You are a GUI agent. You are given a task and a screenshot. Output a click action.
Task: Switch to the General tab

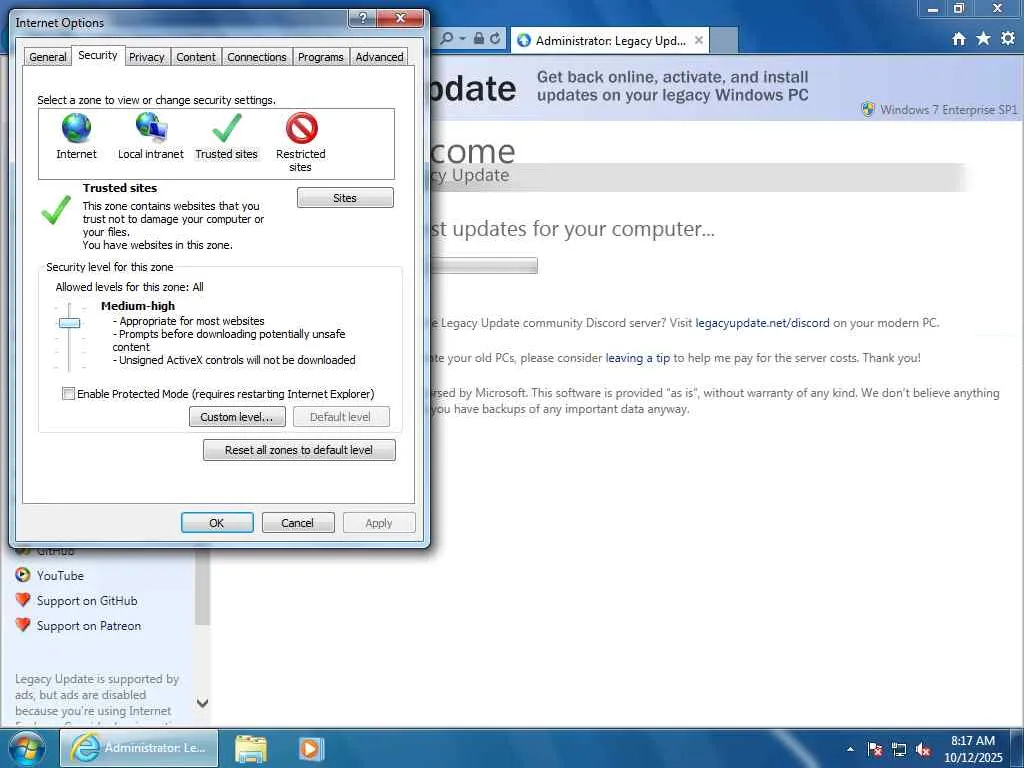coord(48,57)
